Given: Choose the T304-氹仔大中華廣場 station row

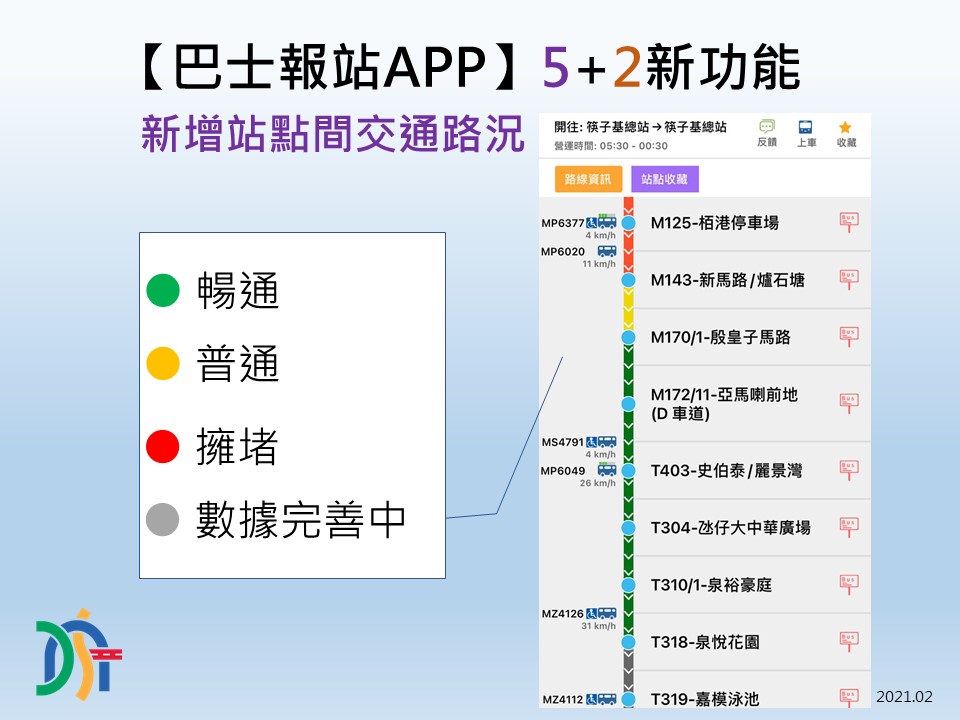Looking at the screenshot, I should (x=730, y=528).
